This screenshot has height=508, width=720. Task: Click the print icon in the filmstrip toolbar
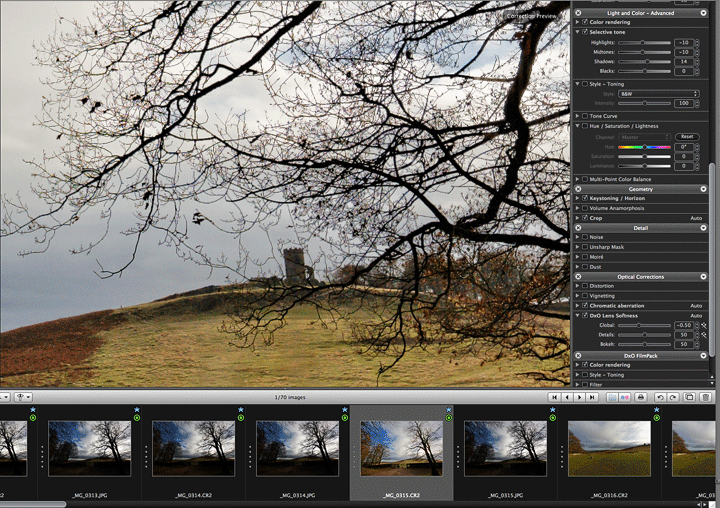[x=641, y=397]
